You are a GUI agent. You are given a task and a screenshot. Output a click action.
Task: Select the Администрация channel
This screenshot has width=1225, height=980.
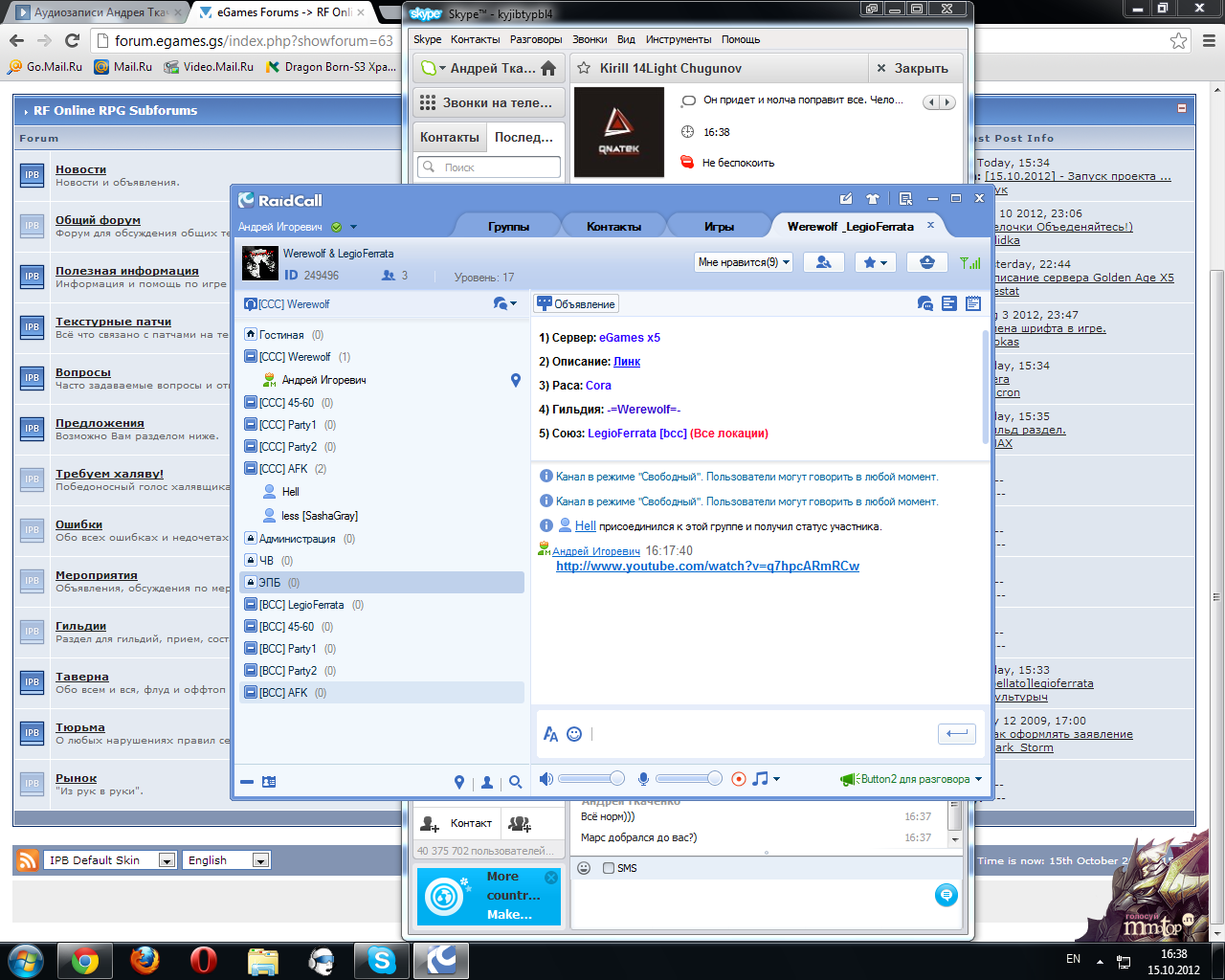point(382,539)
